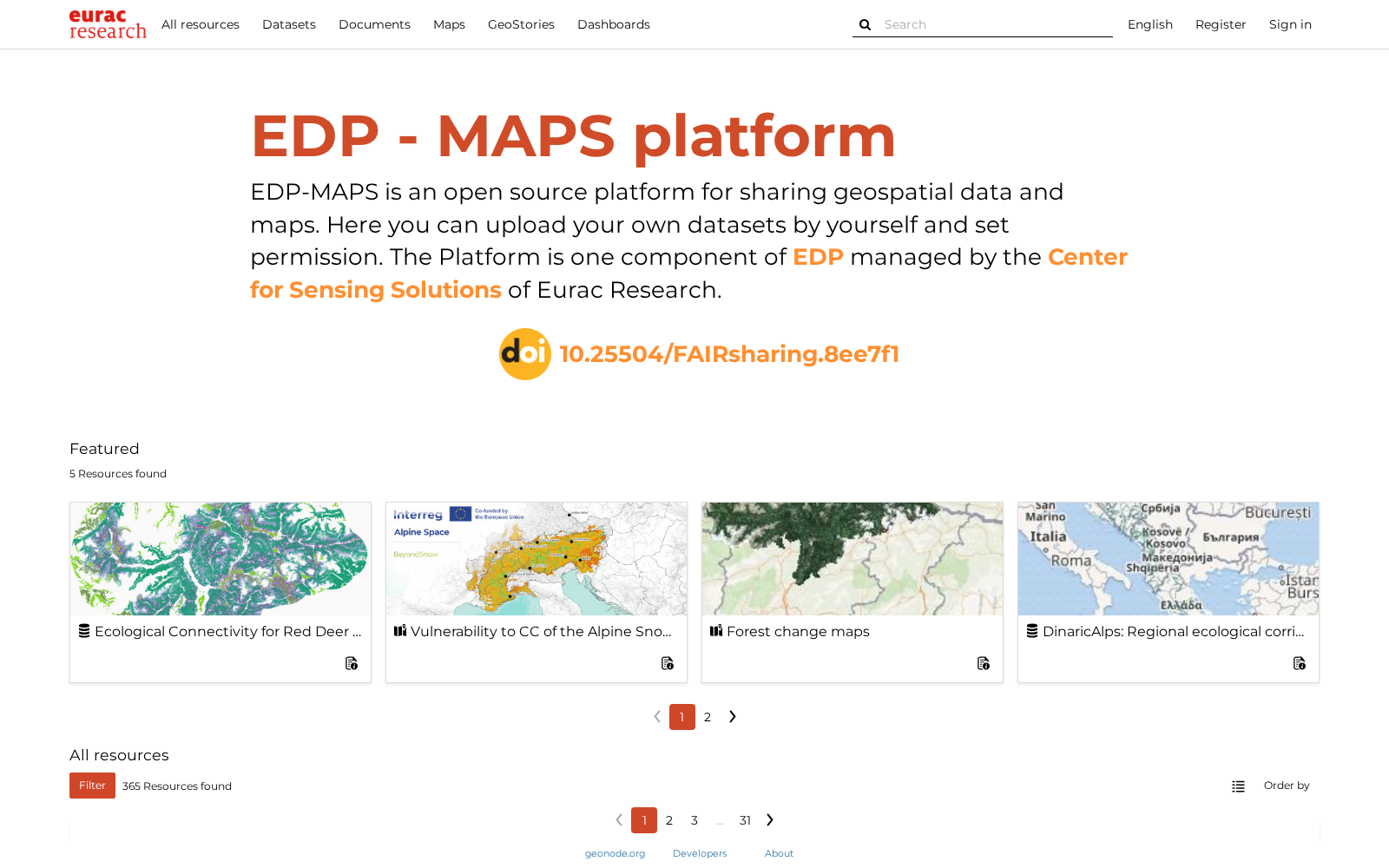Open the English language selector
This screenshot has height=868, width=1389.
coord(1150,24)
